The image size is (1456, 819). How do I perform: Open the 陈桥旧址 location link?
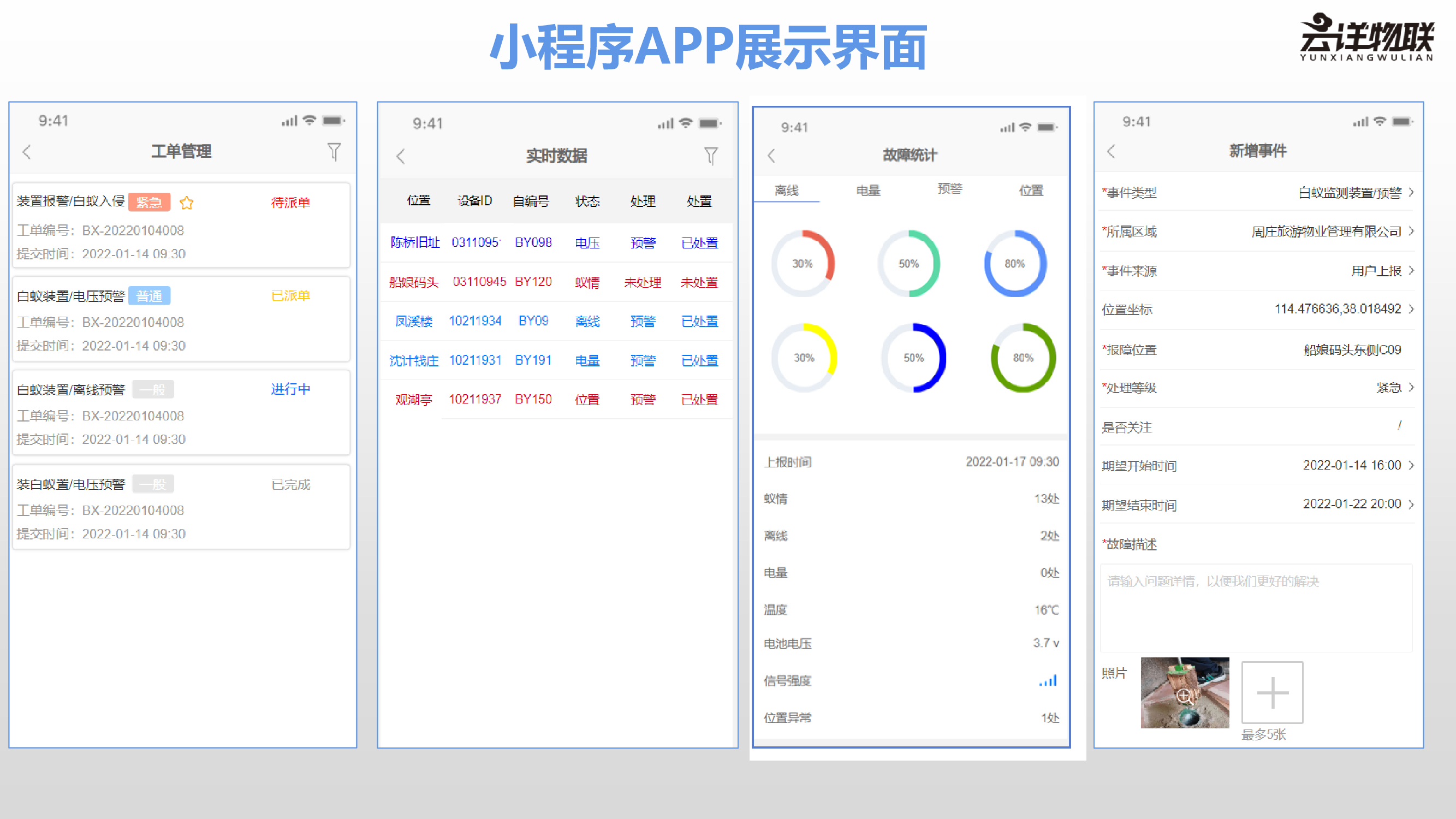tap(414, 242)
